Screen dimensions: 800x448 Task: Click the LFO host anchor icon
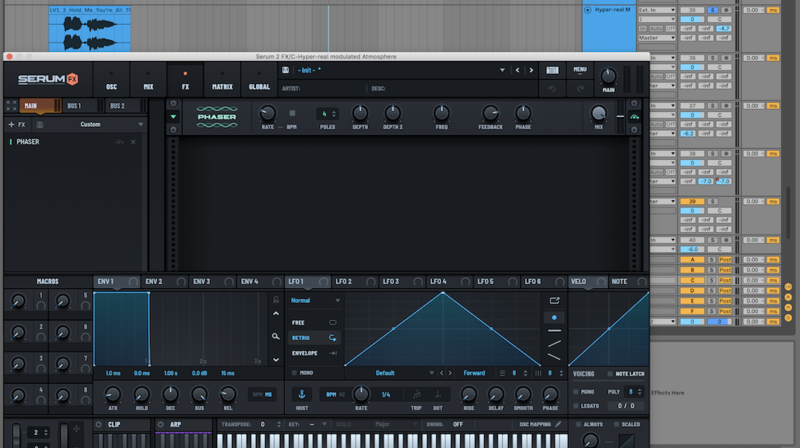click(x=302, y=394)
